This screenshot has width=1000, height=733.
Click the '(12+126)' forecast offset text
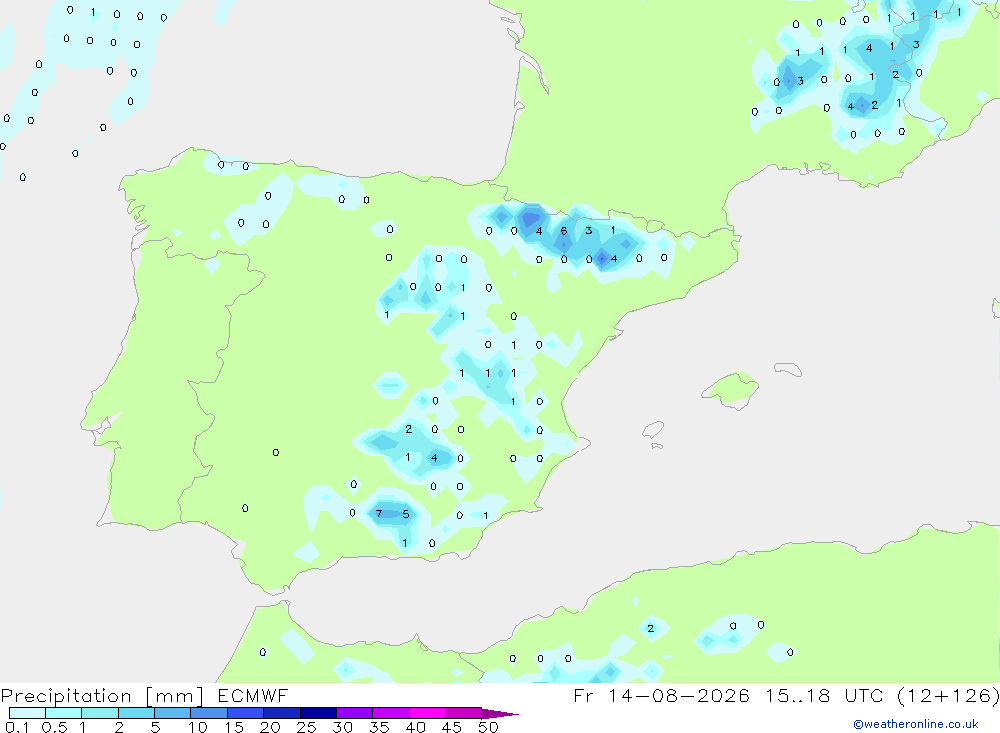coord(947,695)
